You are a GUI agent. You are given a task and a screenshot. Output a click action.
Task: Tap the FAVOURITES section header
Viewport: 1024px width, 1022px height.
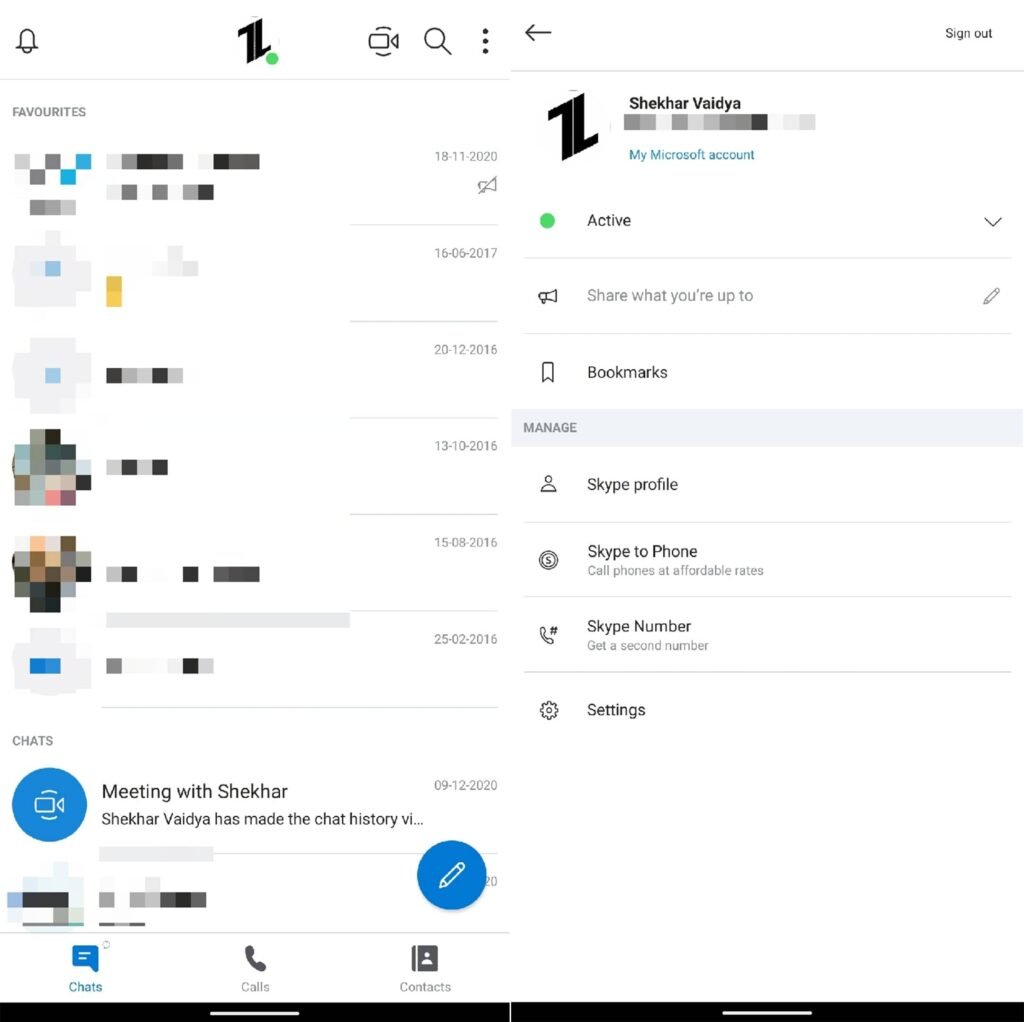click(x=49, y=112)
